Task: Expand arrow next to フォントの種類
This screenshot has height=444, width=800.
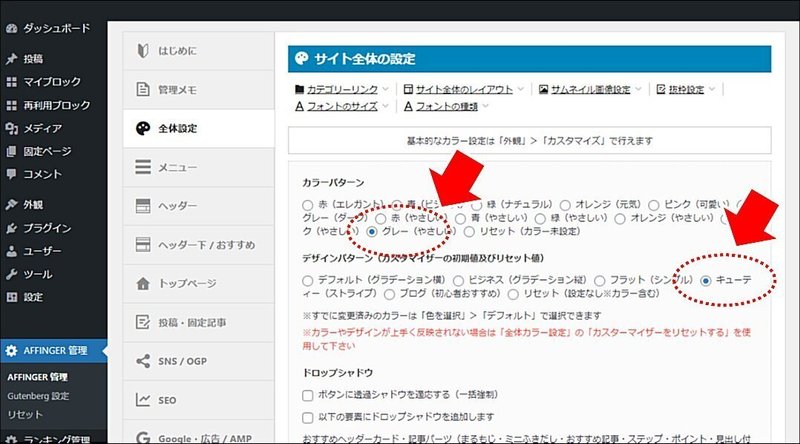Action: [x=485, y=106]
